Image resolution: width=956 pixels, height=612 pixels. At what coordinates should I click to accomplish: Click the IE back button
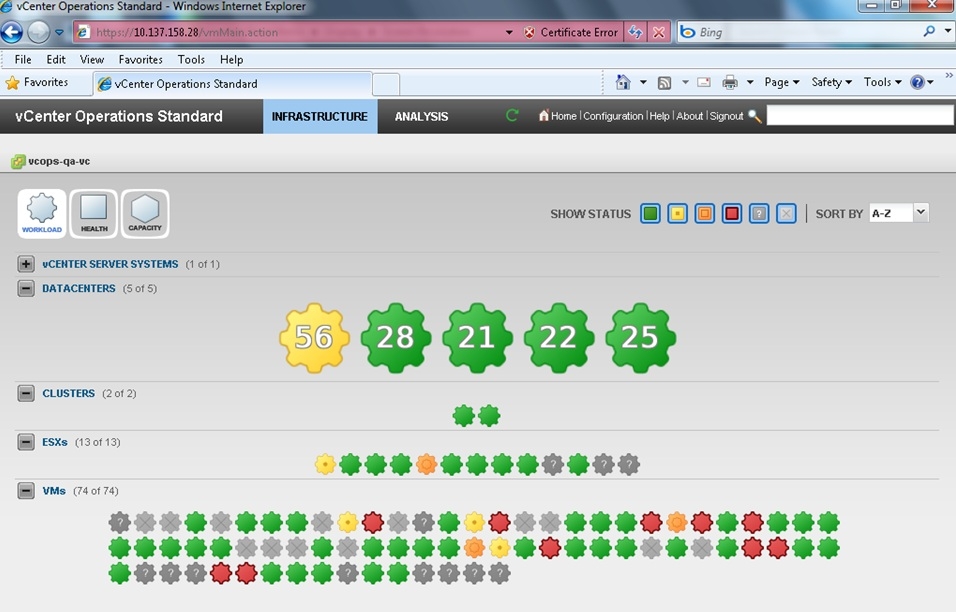(12, 32)
